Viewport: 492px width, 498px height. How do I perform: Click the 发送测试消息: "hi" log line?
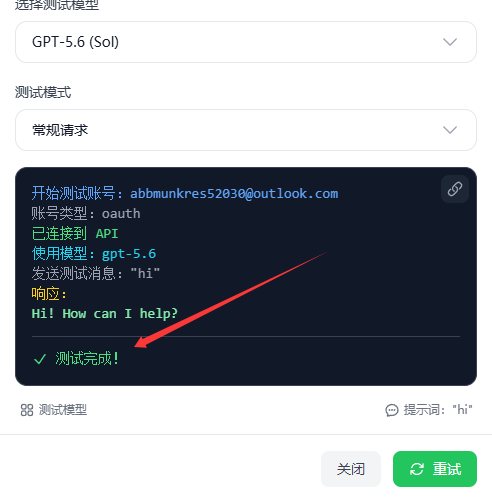tap(96, 274)
